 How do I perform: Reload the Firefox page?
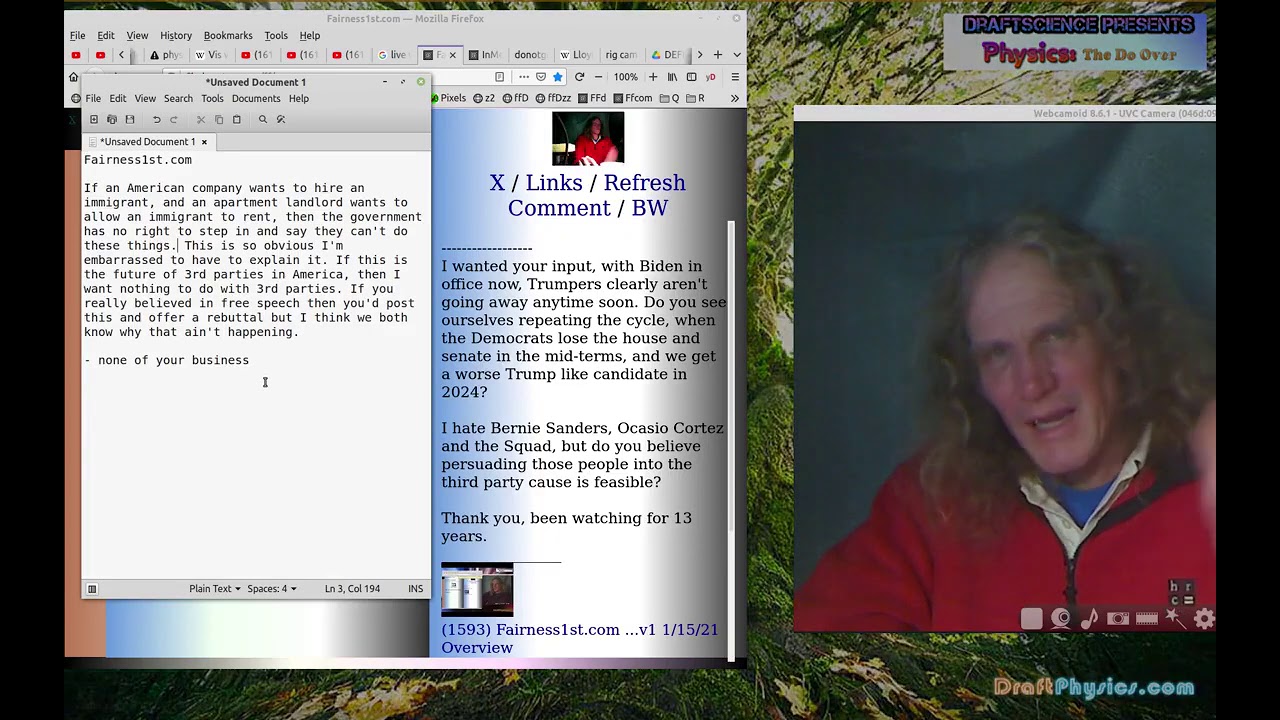579,77
